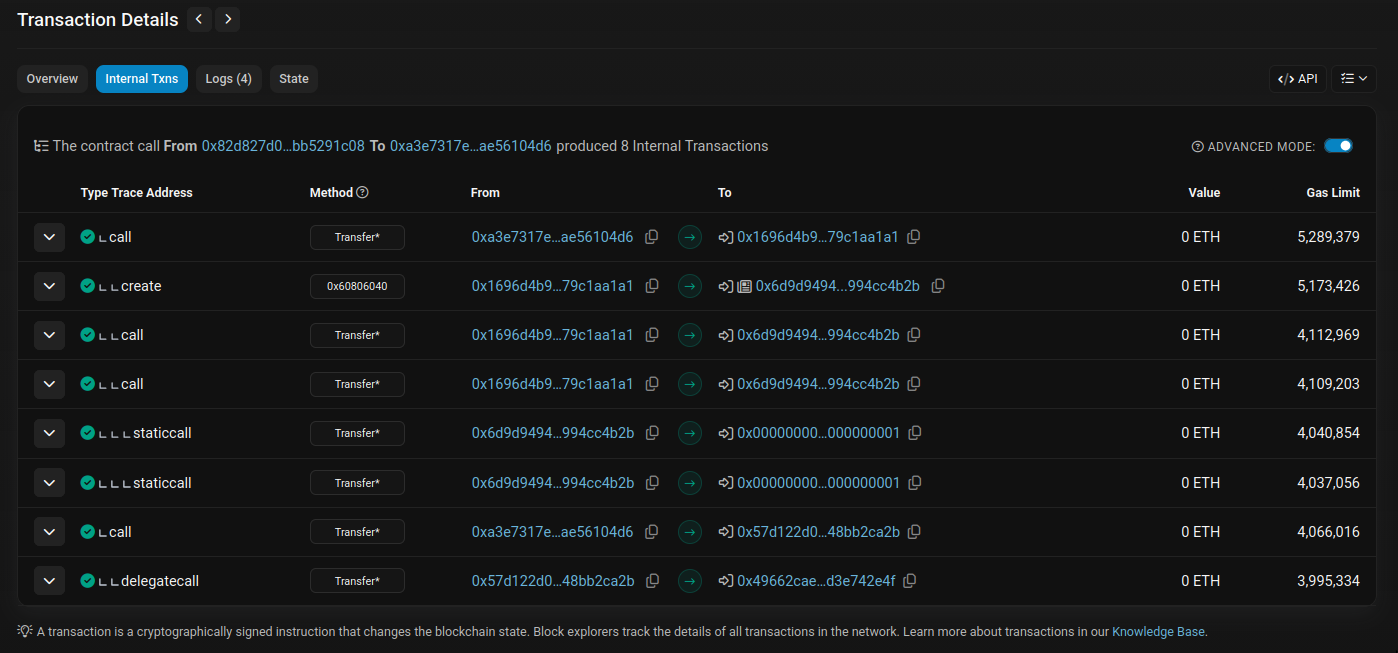Click the API button
Viewport: 1398px width, 653px height.
coord(1298,79)
